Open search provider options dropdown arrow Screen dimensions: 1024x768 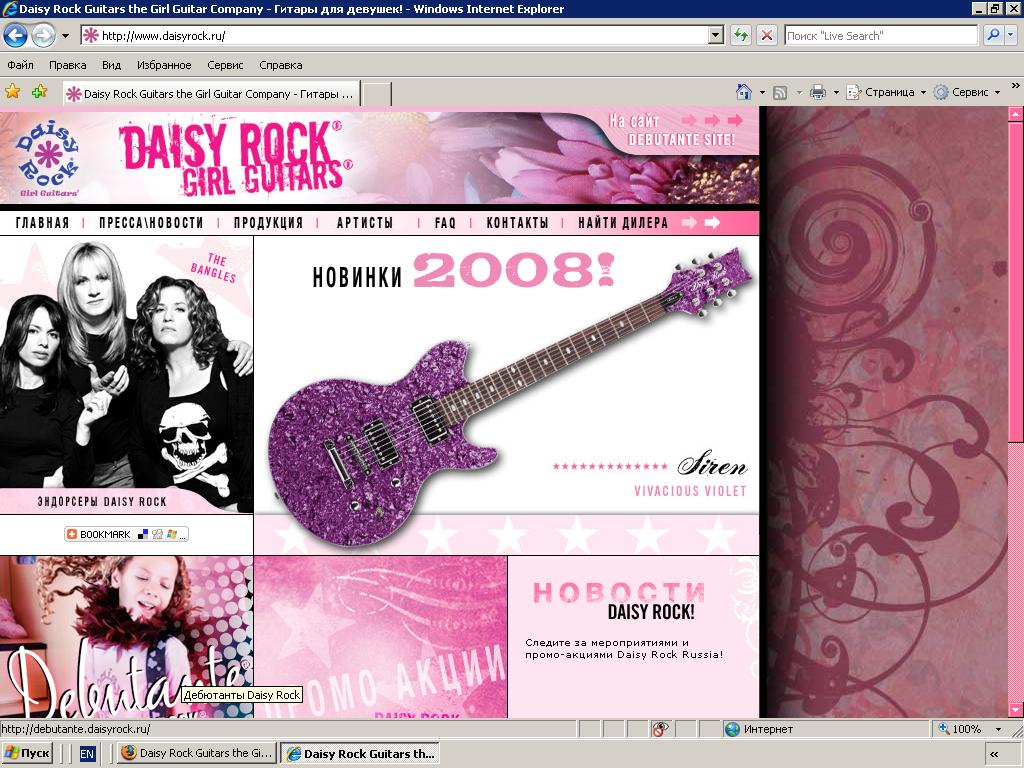click(x=1011, y=35)
